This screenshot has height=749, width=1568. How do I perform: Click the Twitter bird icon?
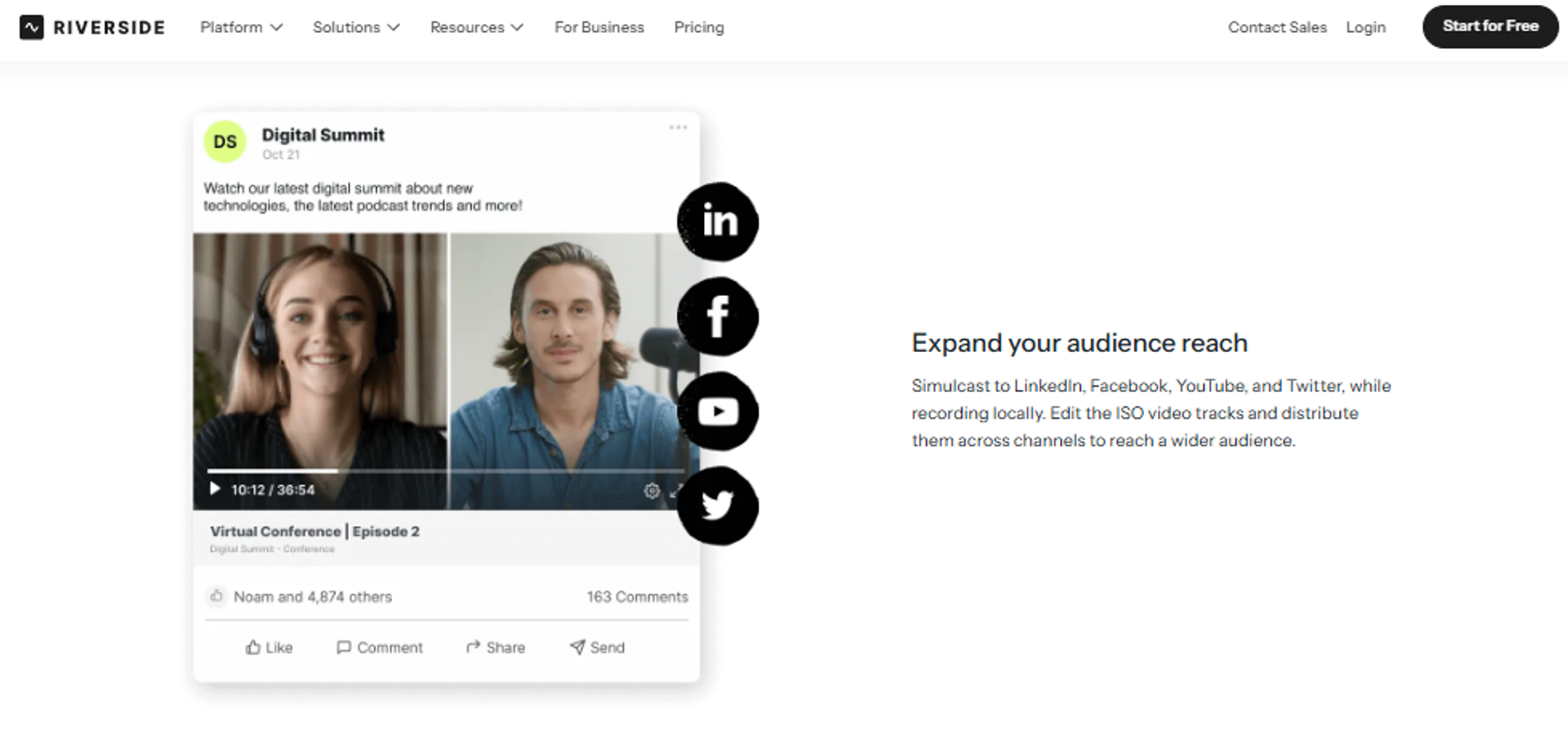coord(718,506)
